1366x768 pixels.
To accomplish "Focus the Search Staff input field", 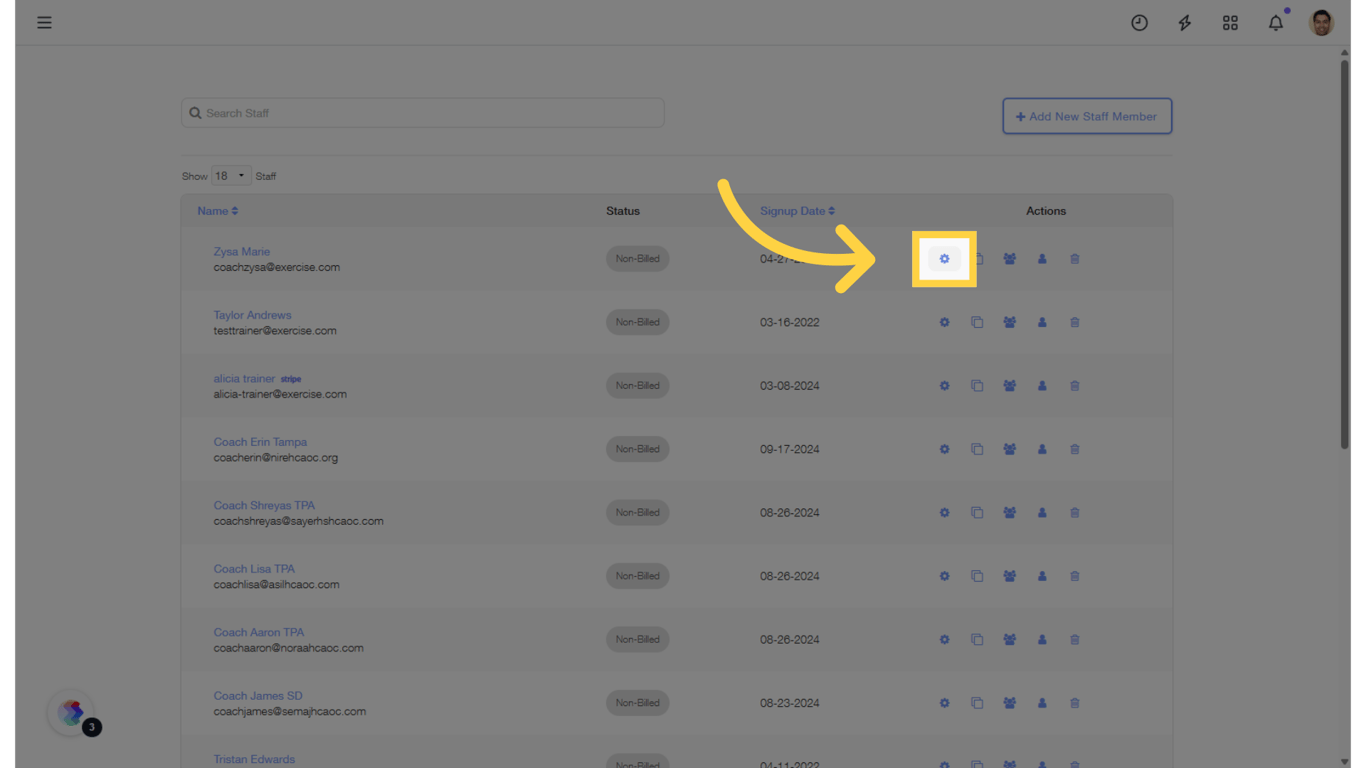I will pos(423,113).
